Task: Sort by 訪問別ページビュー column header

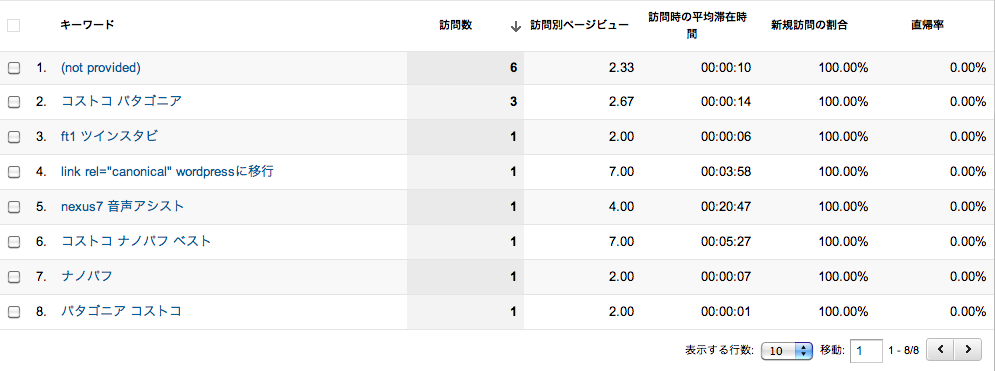Action: coord(579,25)
